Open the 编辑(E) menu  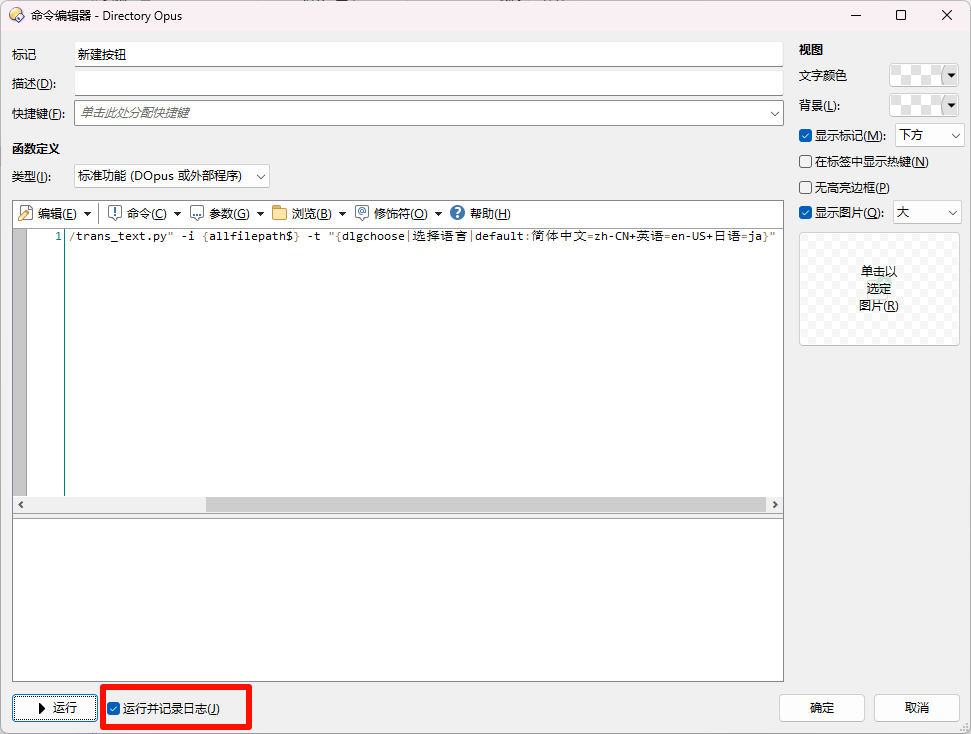click(57, 214)
